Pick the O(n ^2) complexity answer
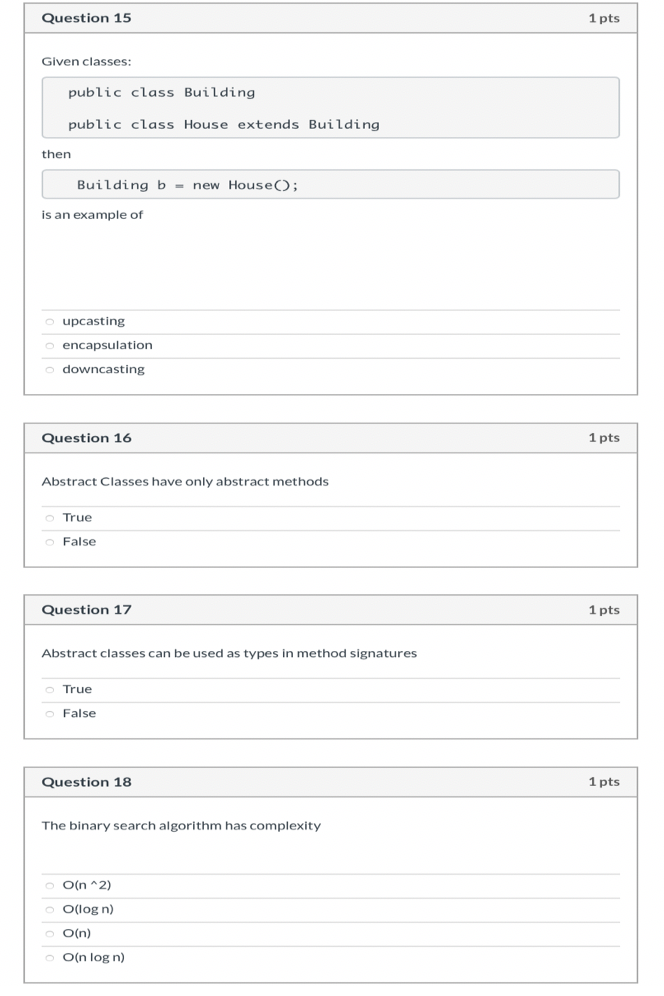The image size is (664, 996). (49, 884)
